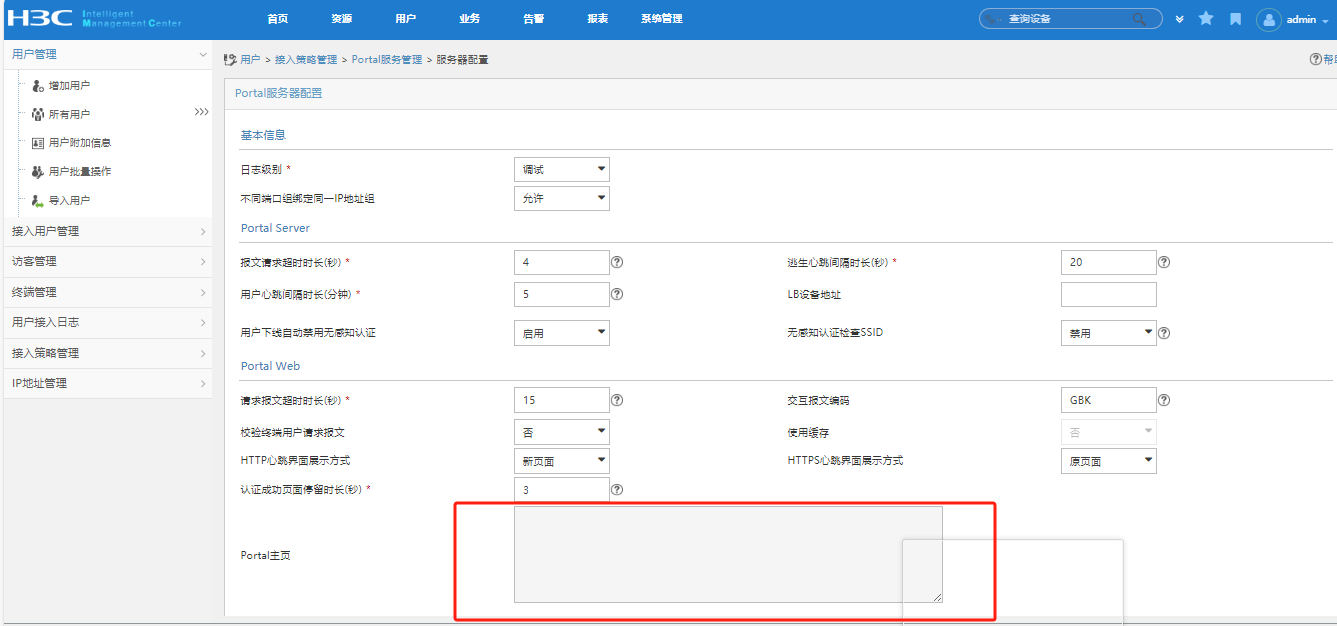Viewport: 1337px width, 626px height.
Task: Expand the 接入用户管理 sidebar section
Action: coord(108,231)
